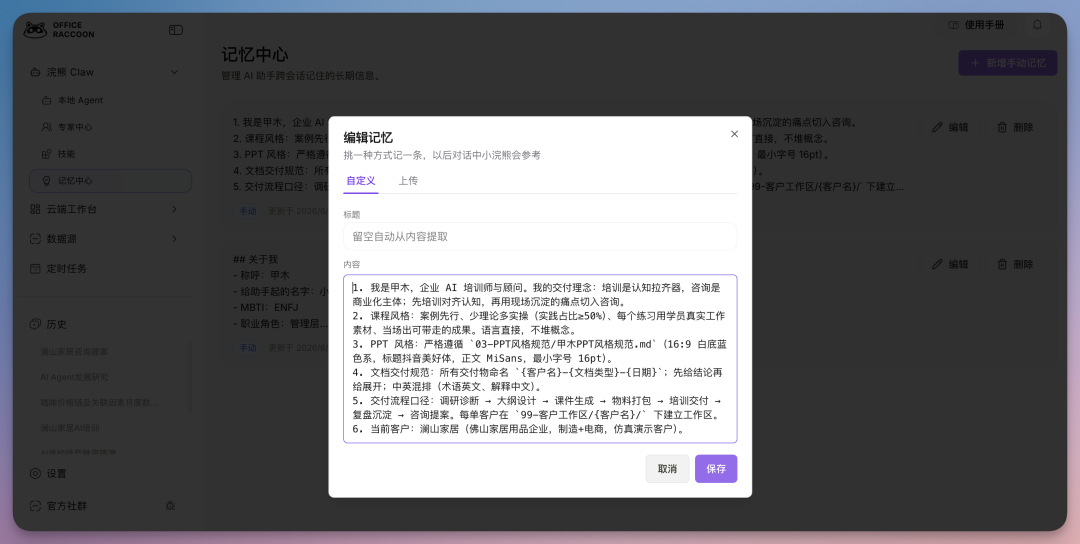Click the 云端工作台 grid icon
Viewport: 1080px width, 544px height.
[35, 209]
